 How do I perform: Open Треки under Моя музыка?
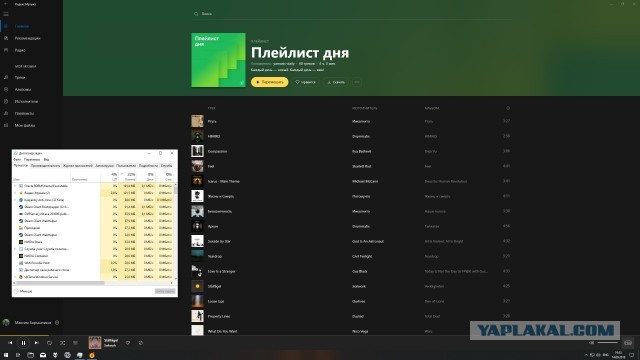[x=20, y=77]
